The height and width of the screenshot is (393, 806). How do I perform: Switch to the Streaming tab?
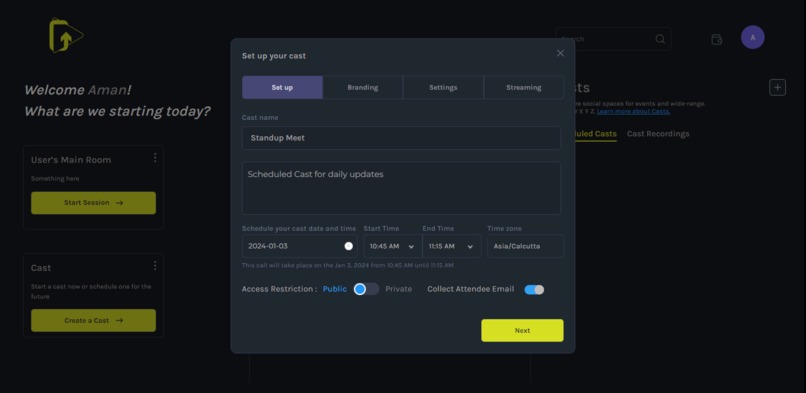[x=523, y=87]
